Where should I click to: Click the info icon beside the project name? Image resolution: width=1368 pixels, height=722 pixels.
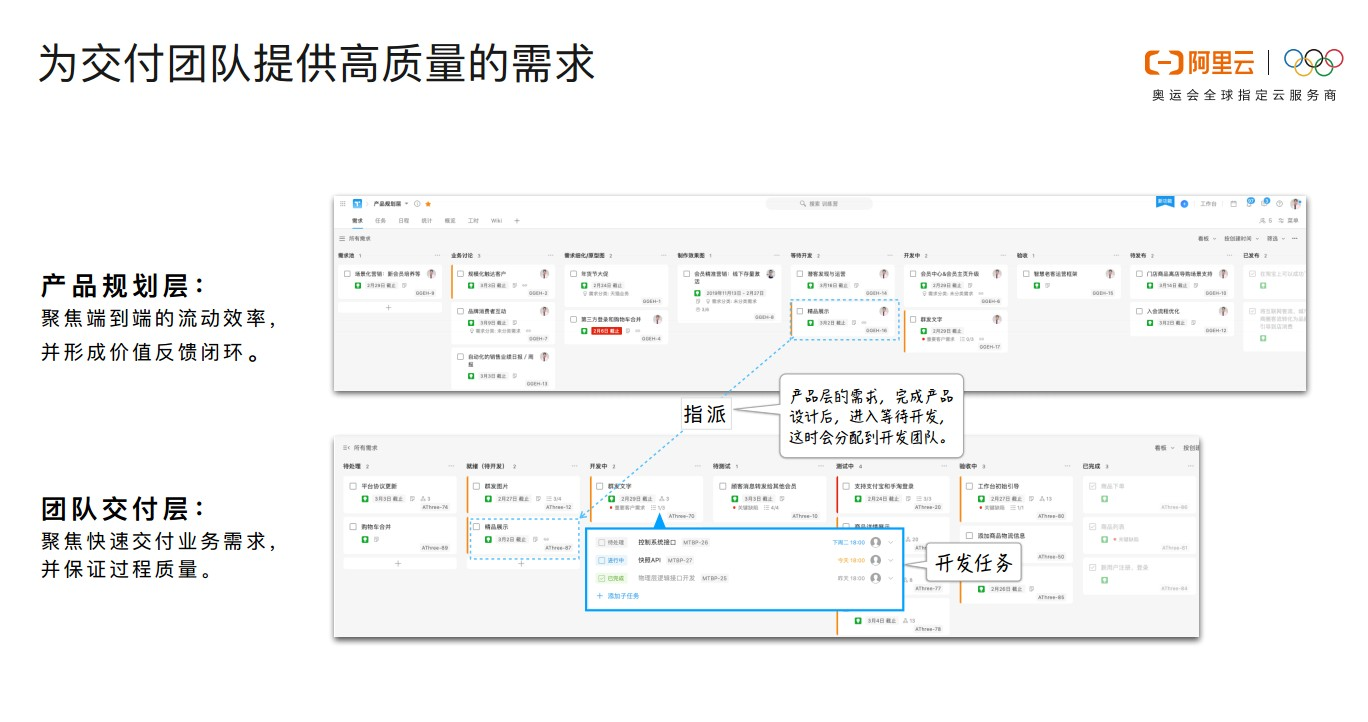[417, 203]
